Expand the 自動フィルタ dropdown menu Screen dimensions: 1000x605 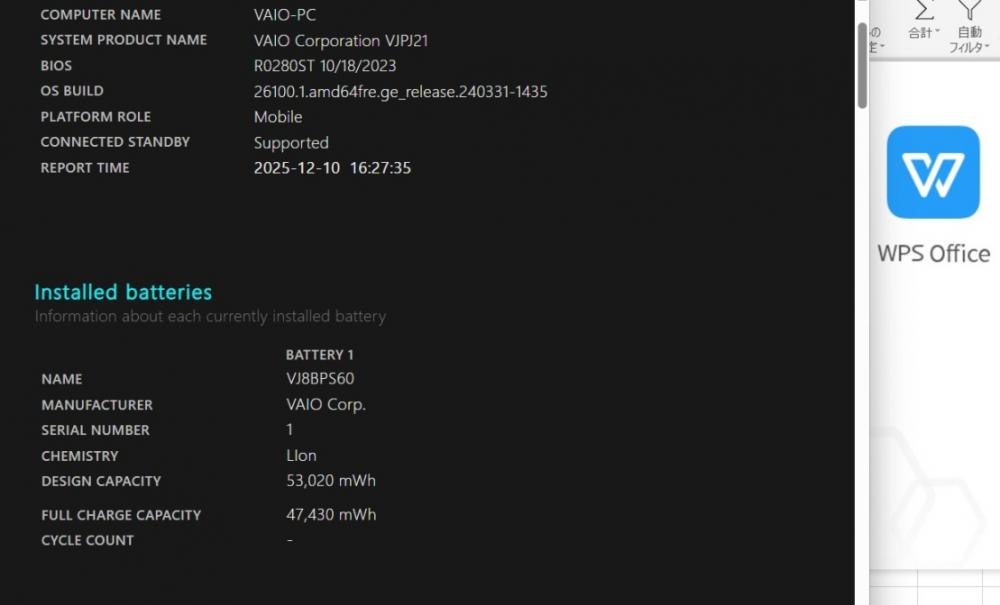point(986,47)
